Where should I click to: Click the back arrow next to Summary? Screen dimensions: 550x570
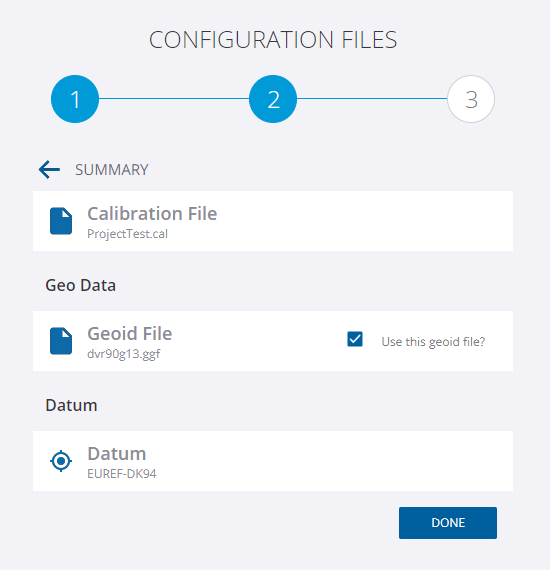pyautogui.click(x=49, y=169)
